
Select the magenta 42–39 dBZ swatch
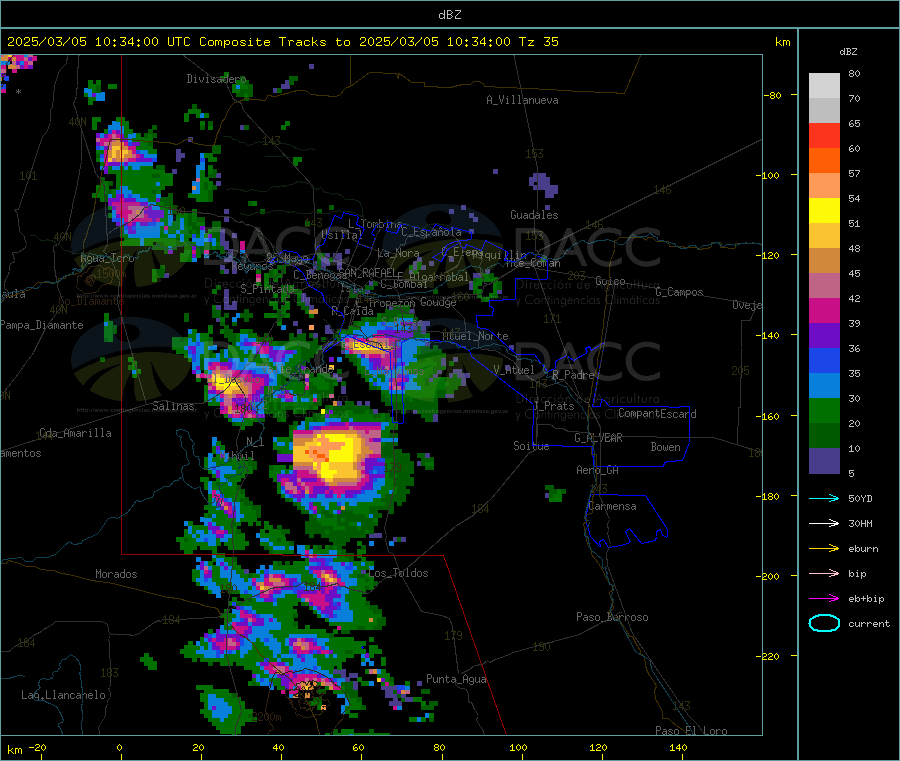click(824, 311)
